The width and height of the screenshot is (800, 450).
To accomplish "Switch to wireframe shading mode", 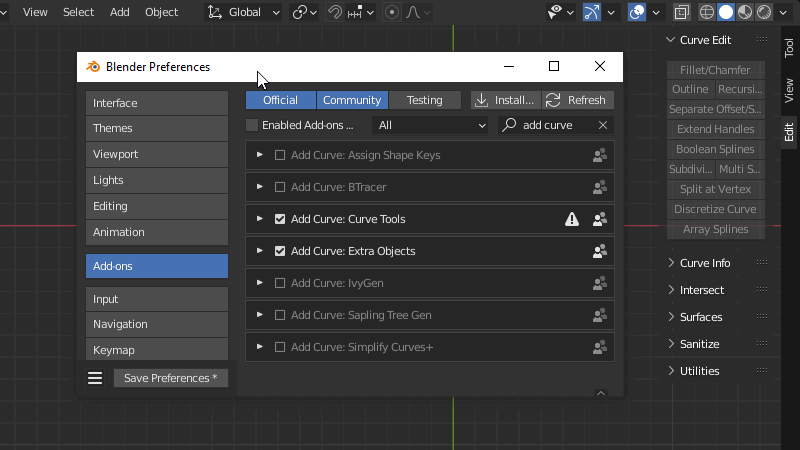I will coord(707,12).
